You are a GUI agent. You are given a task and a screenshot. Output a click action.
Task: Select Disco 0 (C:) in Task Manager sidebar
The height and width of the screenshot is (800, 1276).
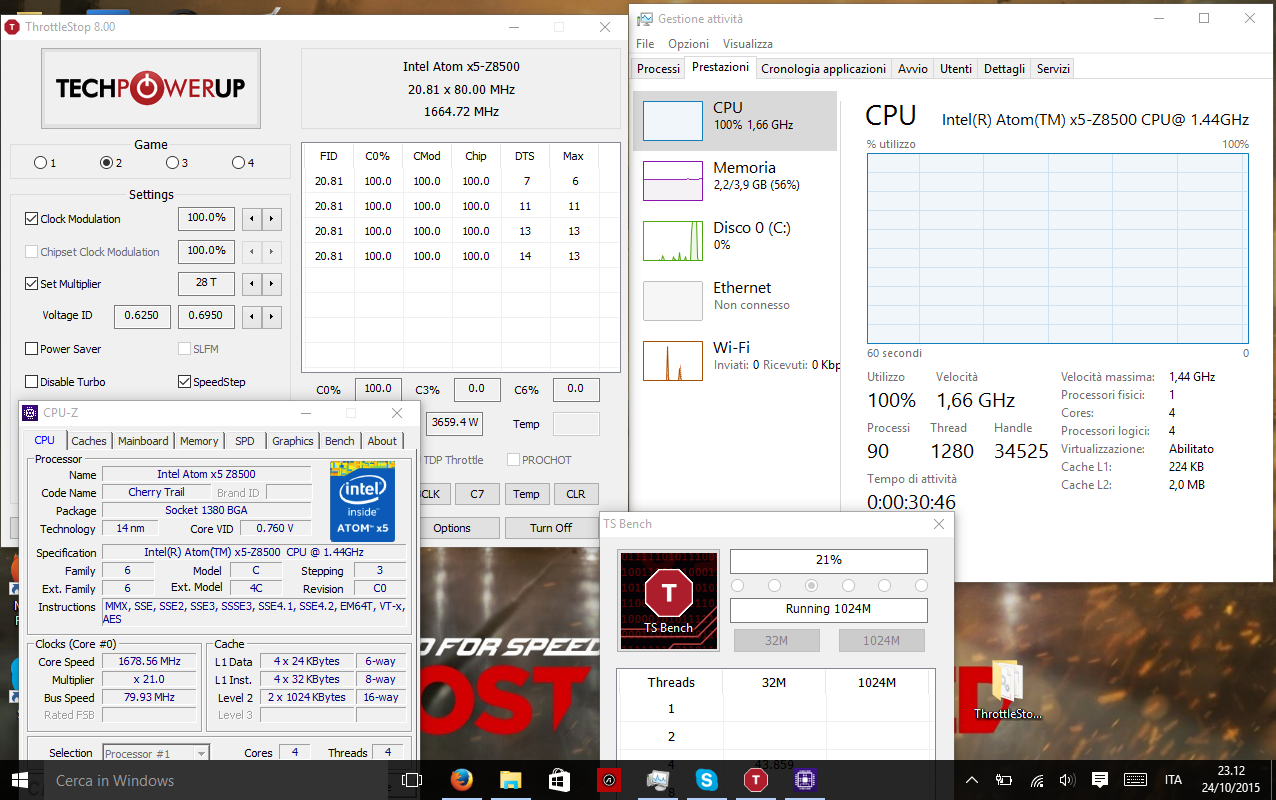(735, 240)
